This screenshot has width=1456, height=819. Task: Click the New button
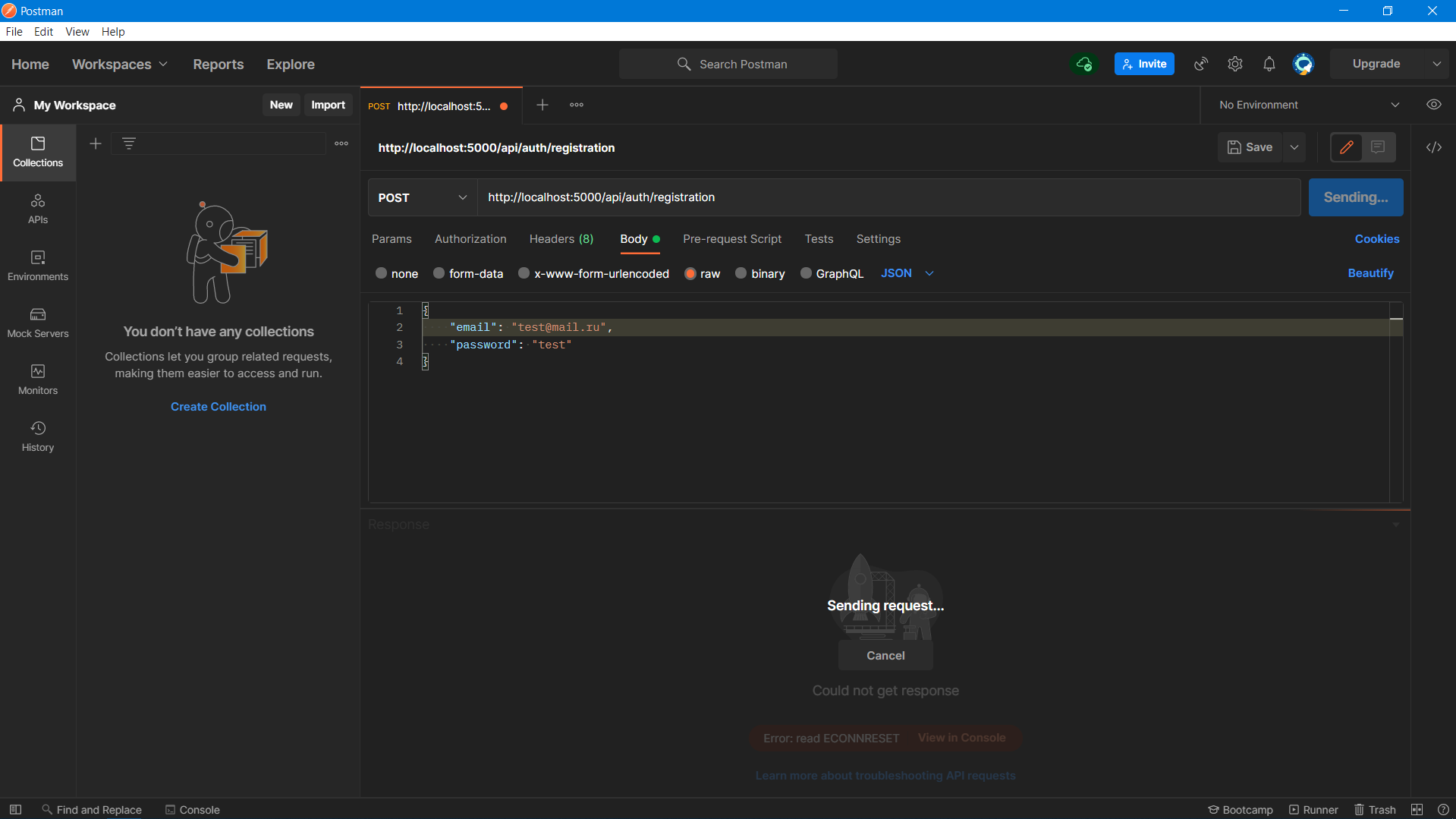[x=281, y=105]
